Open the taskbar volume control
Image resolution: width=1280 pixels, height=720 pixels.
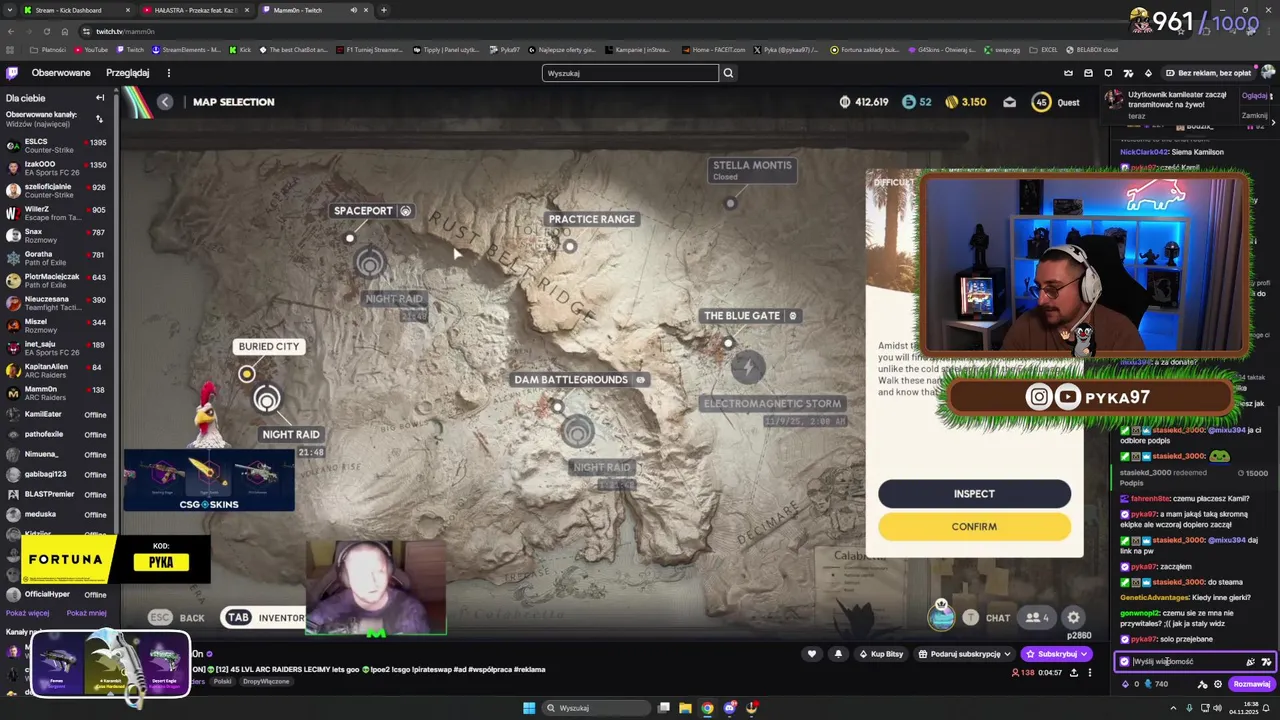pos(1217,708)
